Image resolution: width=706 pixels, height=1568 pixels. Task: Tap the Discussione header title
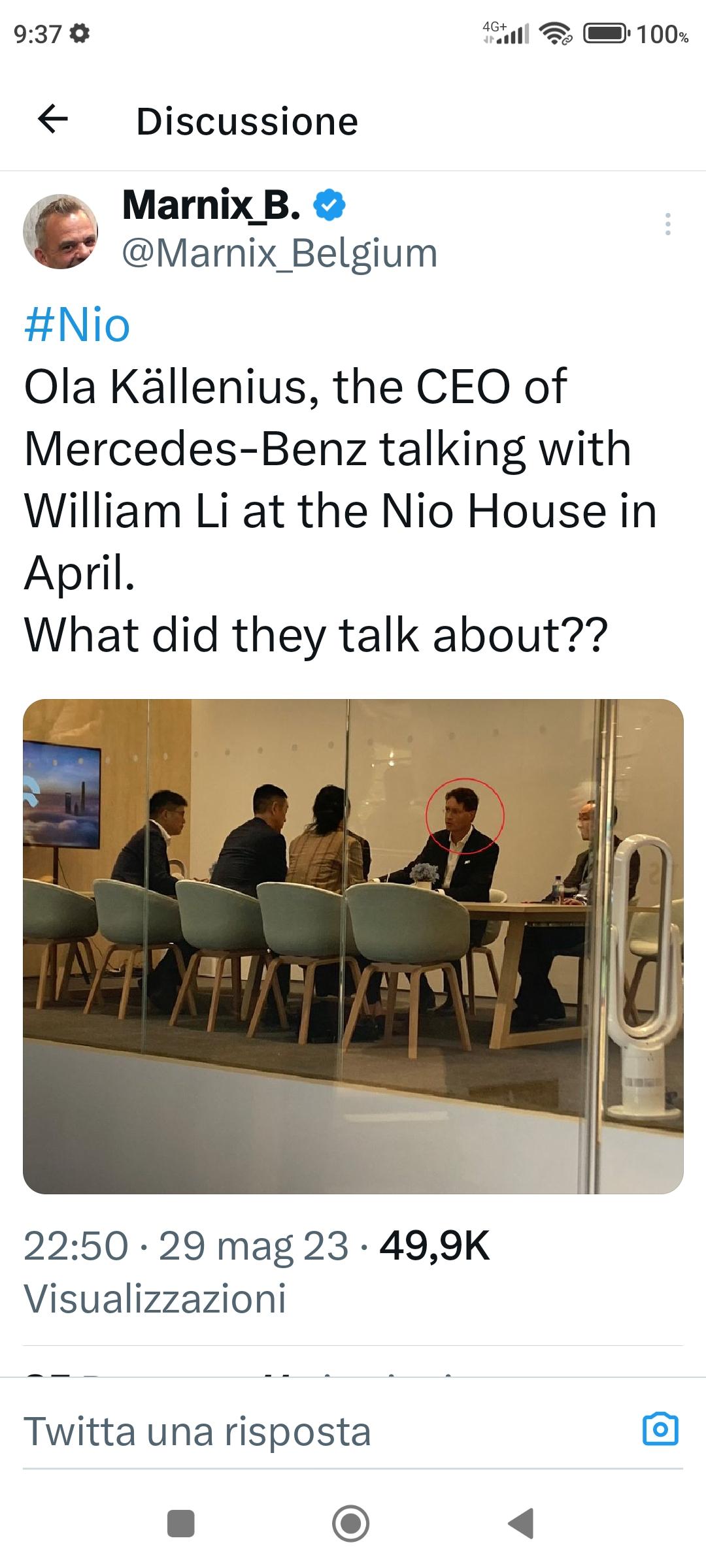pyautogui.click(x=247, y=122)
